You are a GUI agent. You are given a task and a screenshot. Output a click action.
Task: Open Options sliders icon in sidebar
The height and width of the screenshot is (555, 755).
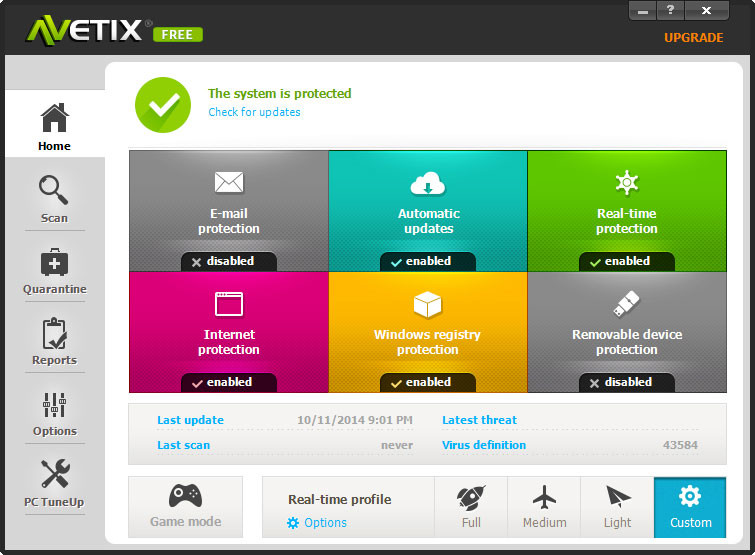[x=54, y=405]
